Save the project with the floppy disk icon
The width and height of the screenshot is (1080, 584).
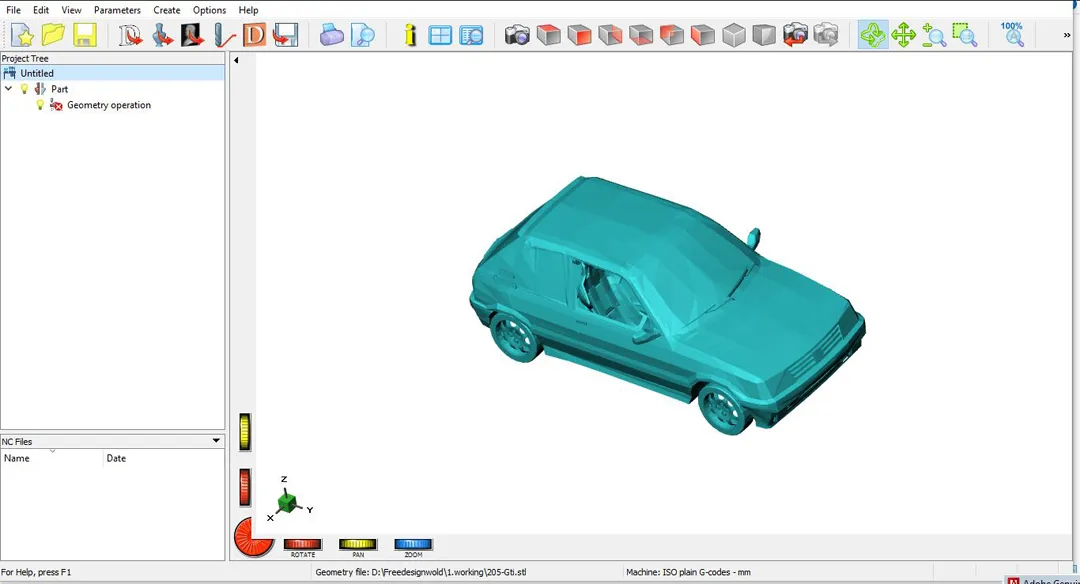point(85,34)
